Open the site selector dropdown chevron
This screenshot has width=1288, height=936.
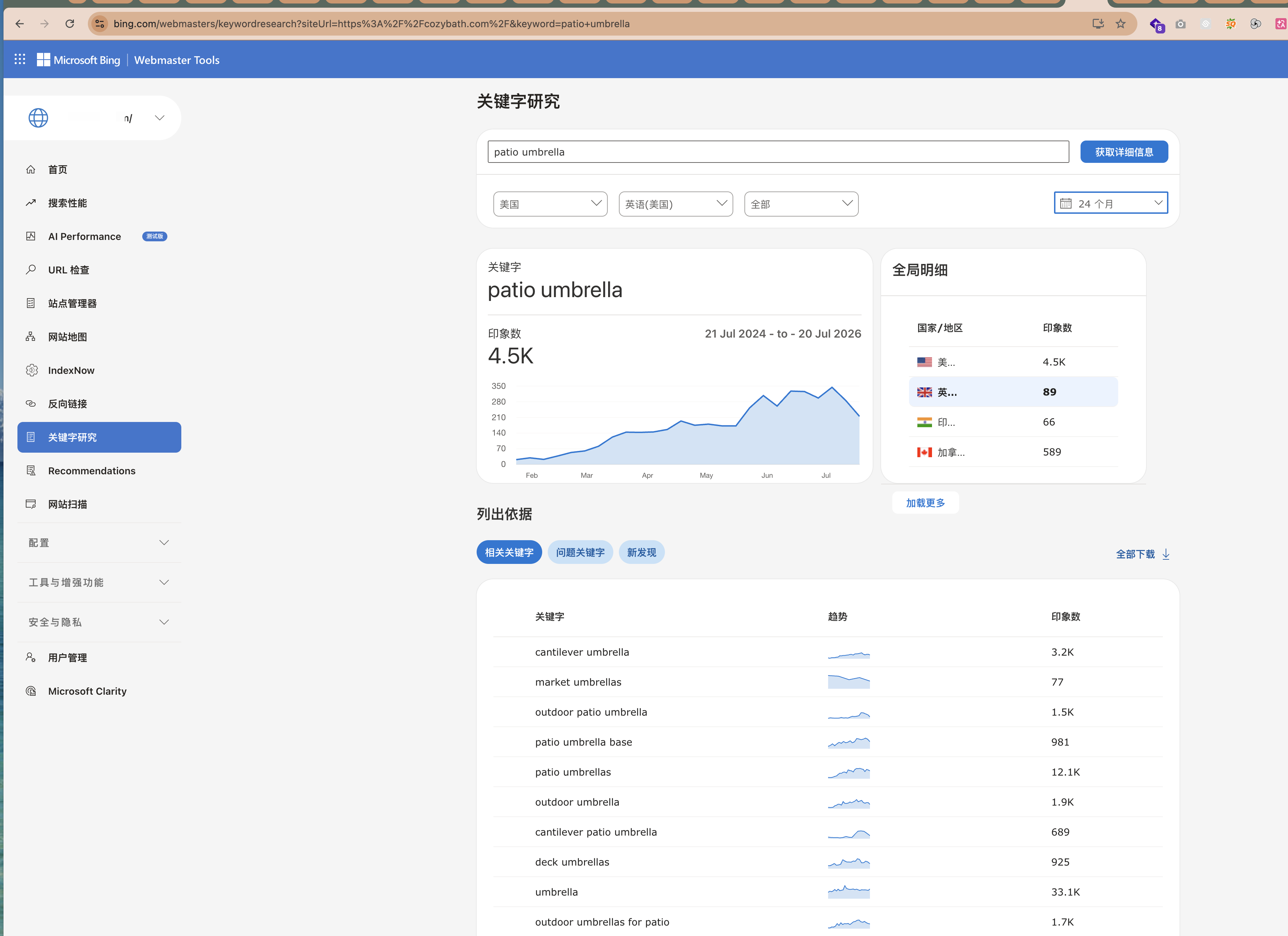[x=160, y=118]
